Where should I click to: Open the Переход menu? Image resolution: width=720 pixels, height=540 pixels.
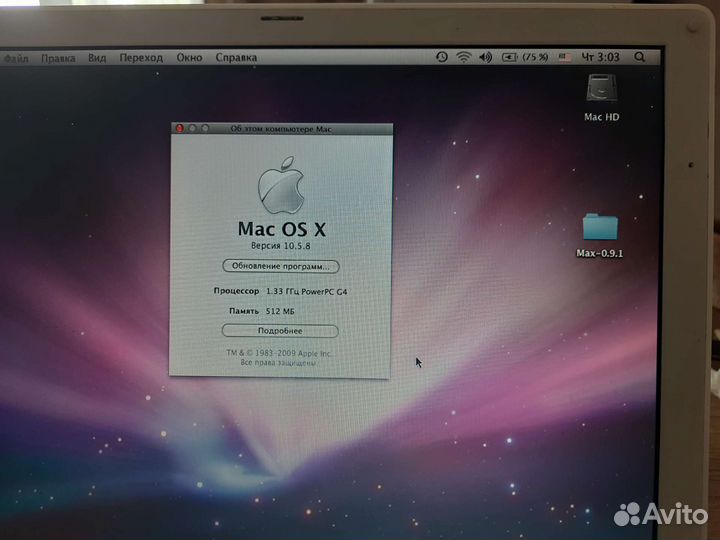pyautogui.click(x=141, y=58)
